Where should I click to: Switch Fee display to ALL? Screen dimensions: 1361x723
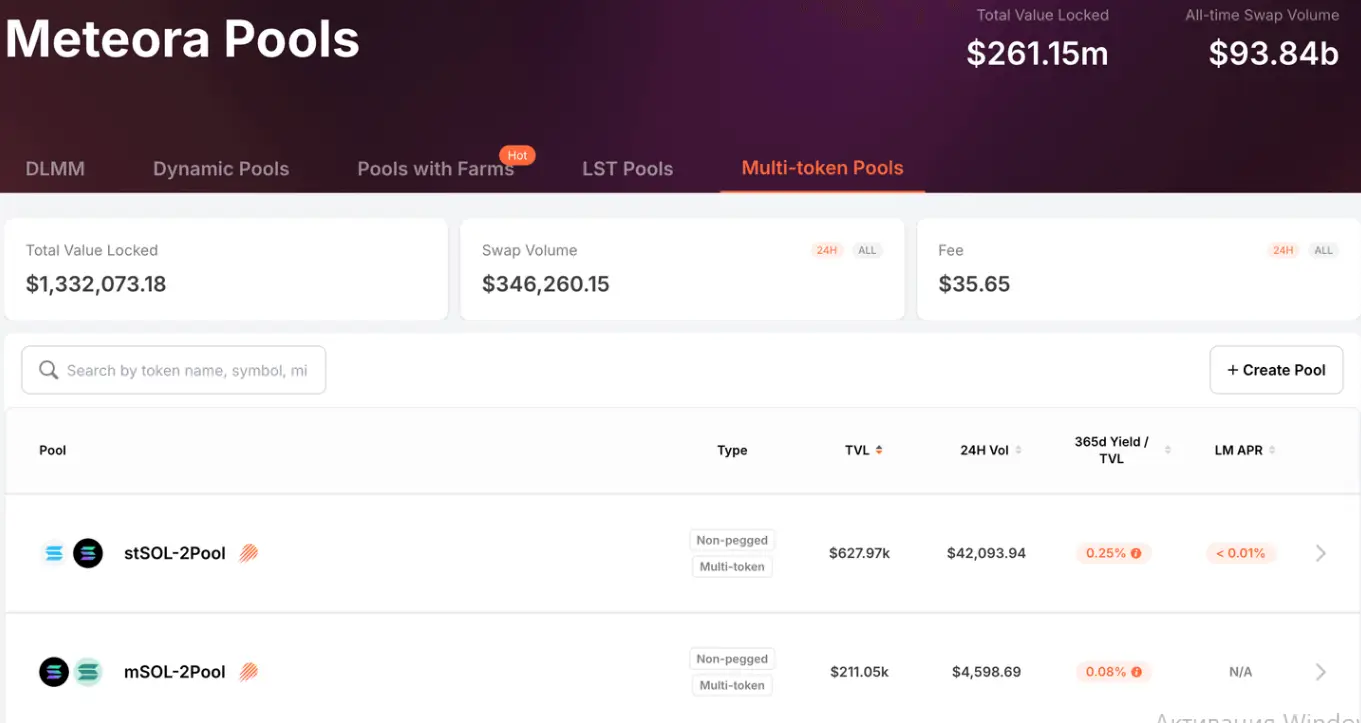(x=1323, y=250)
